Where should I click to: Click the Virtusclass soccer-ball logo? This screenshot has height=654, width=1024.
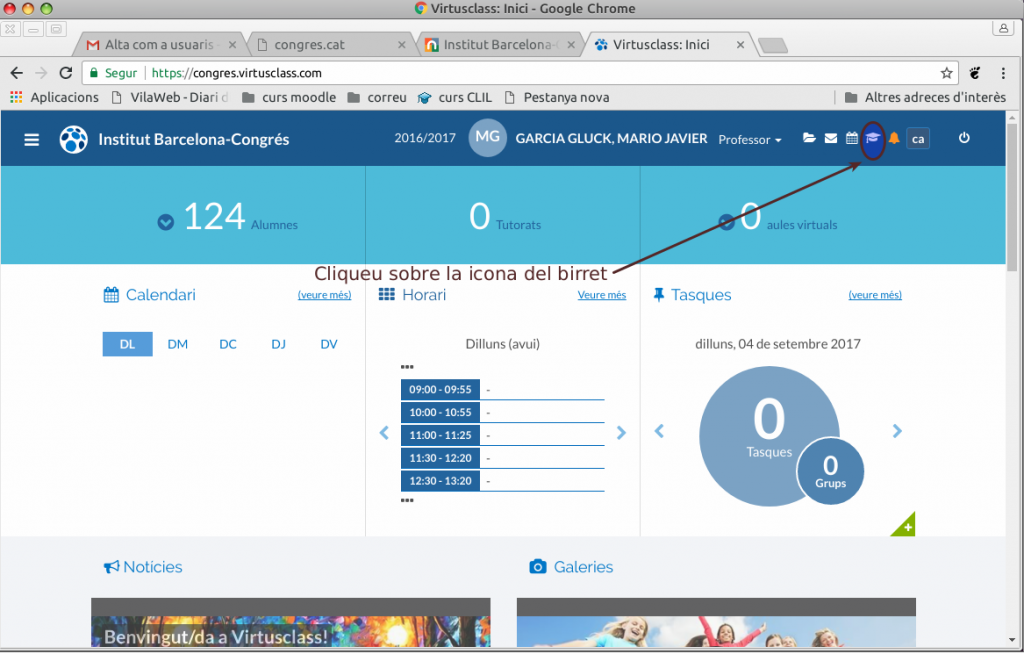coord(74,139)
